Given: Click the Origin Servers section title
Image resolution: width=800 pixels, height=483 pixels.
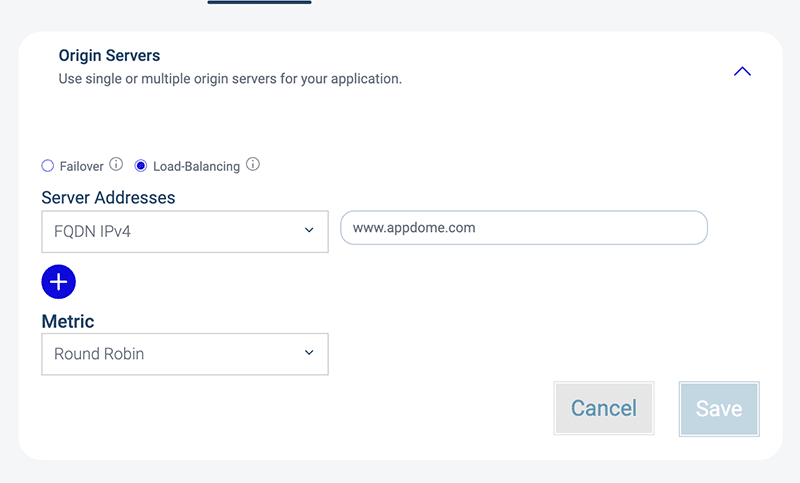Looking at the screenshot, I should (x=109, y=56).
